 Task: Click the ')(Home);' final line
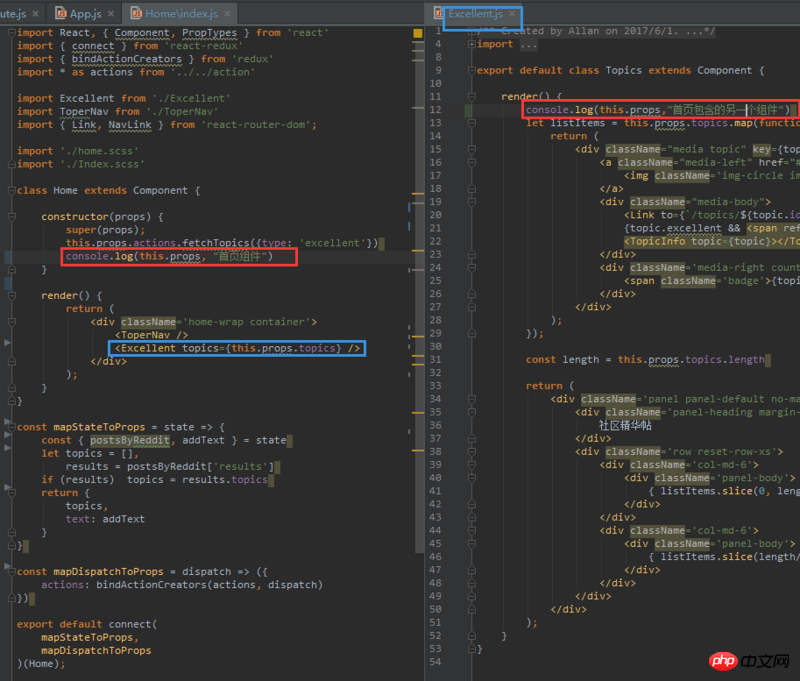pos(41,664)
